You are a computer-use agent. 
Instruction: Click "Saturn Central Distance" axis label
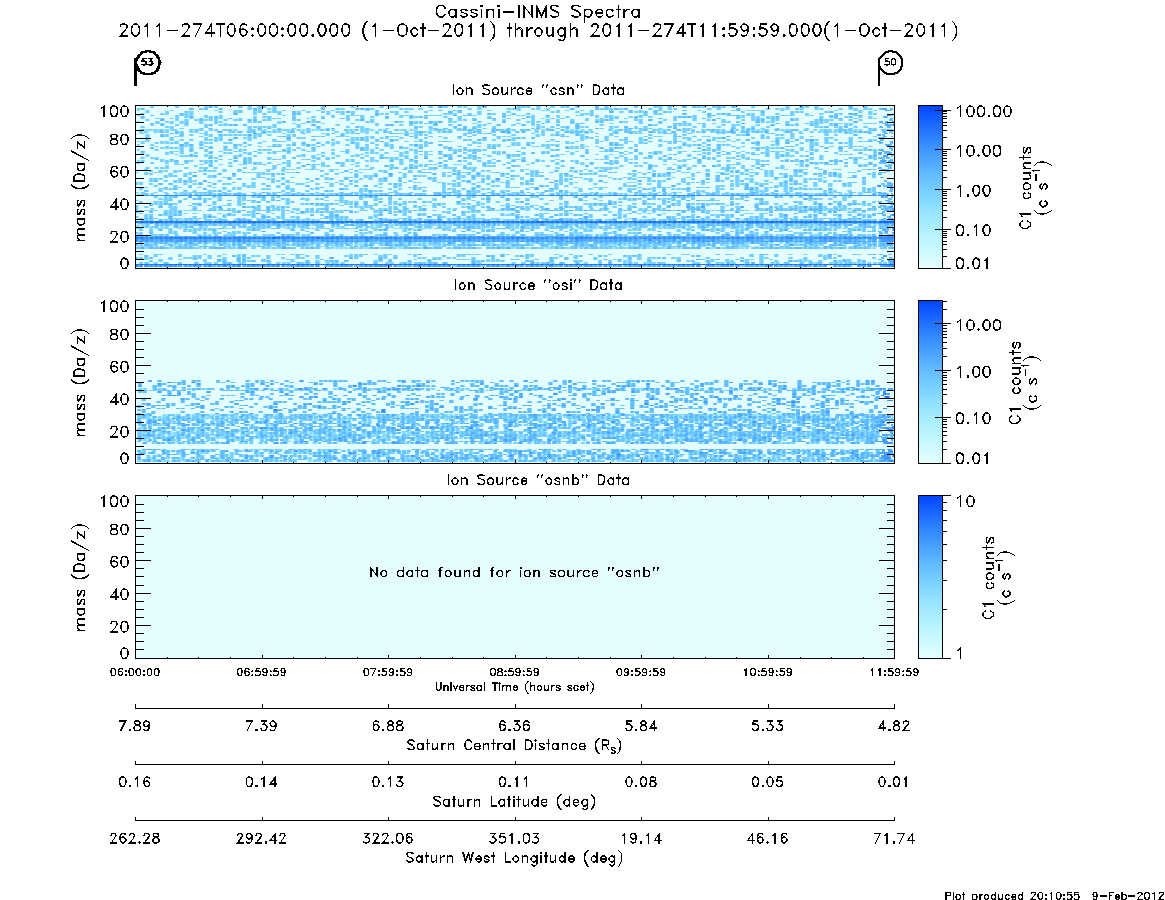click(x=514, y=745)
